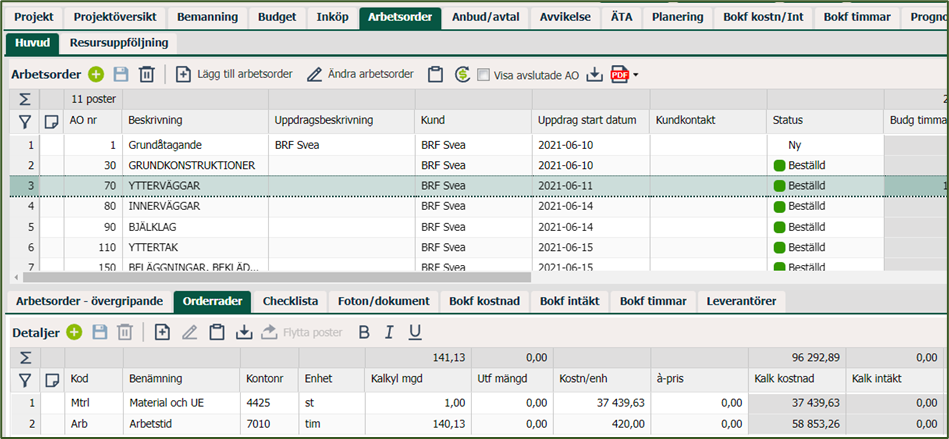Click the Arbetsorder grid horizontal scrollbar
The height and width of the screenshot is (439, 949).
pos(277,277)
